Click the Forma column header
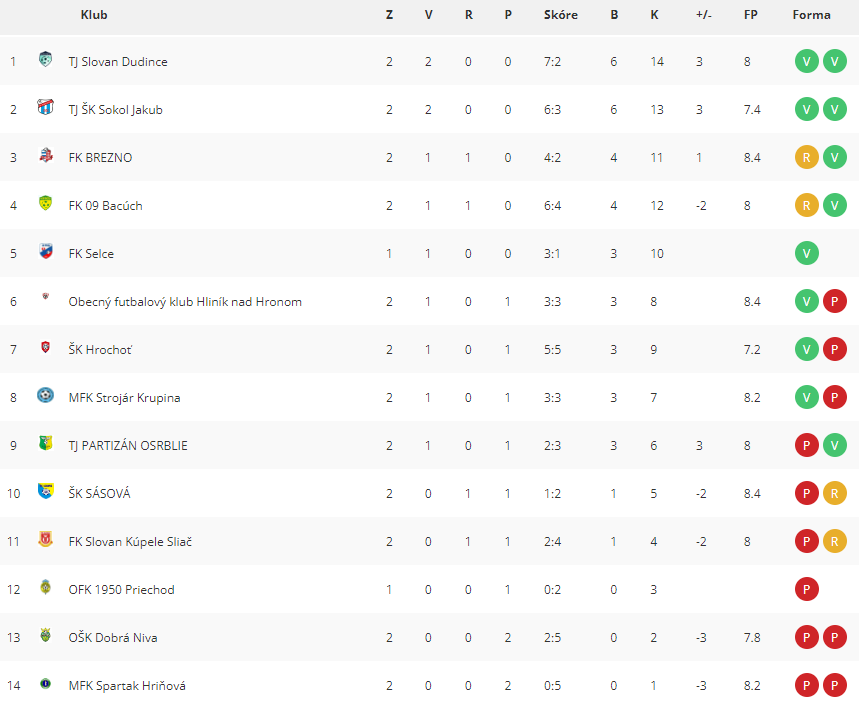Viewport: 859px width, 713px height. pos(811,15)
